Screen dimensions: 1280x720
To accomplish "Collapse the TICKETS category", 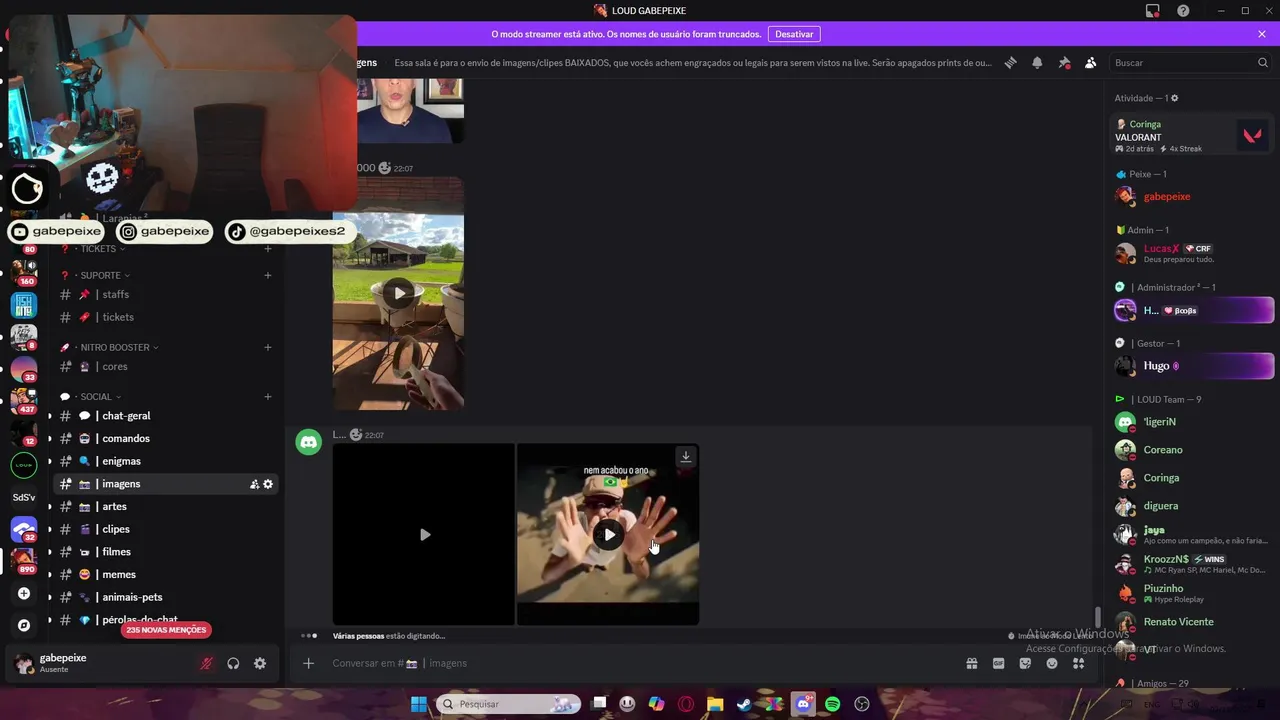I will coord(98,248).
